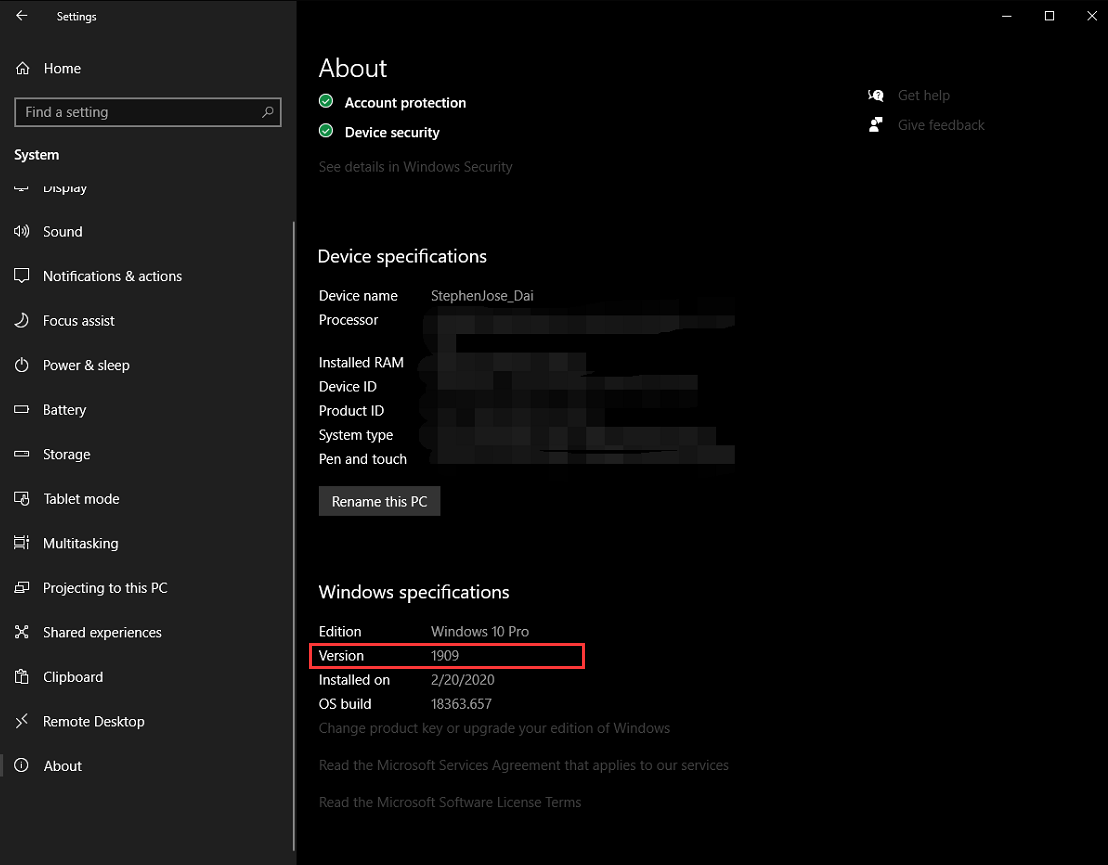Select Tablet mode in sidebar

[79, 498]
